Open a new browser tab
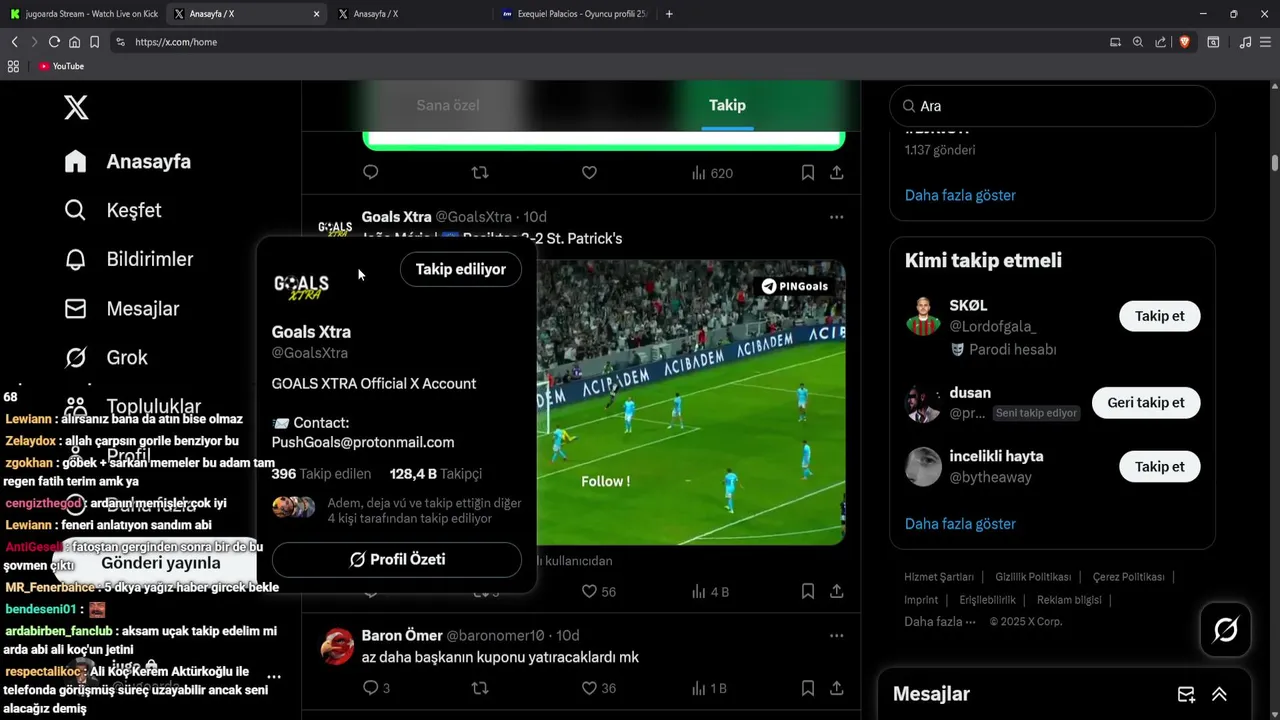The height and width of the screenshot is (720, 1280). pos(669,14)
